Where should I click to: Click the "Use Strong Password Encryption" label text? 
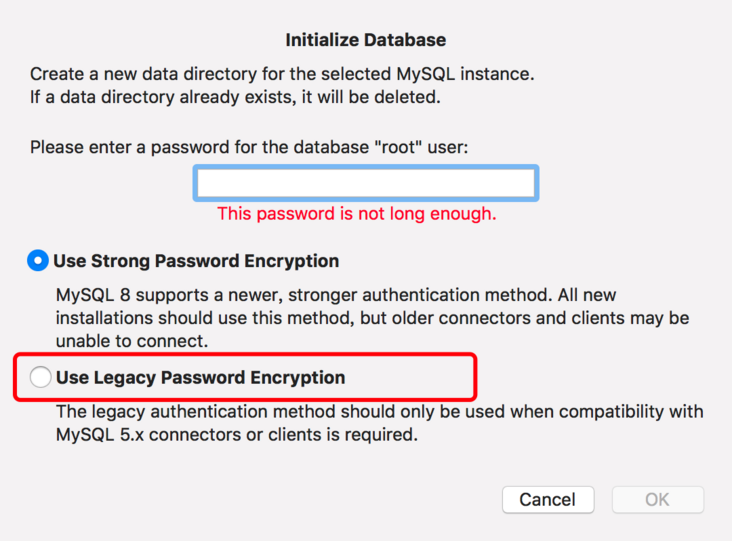196,261
